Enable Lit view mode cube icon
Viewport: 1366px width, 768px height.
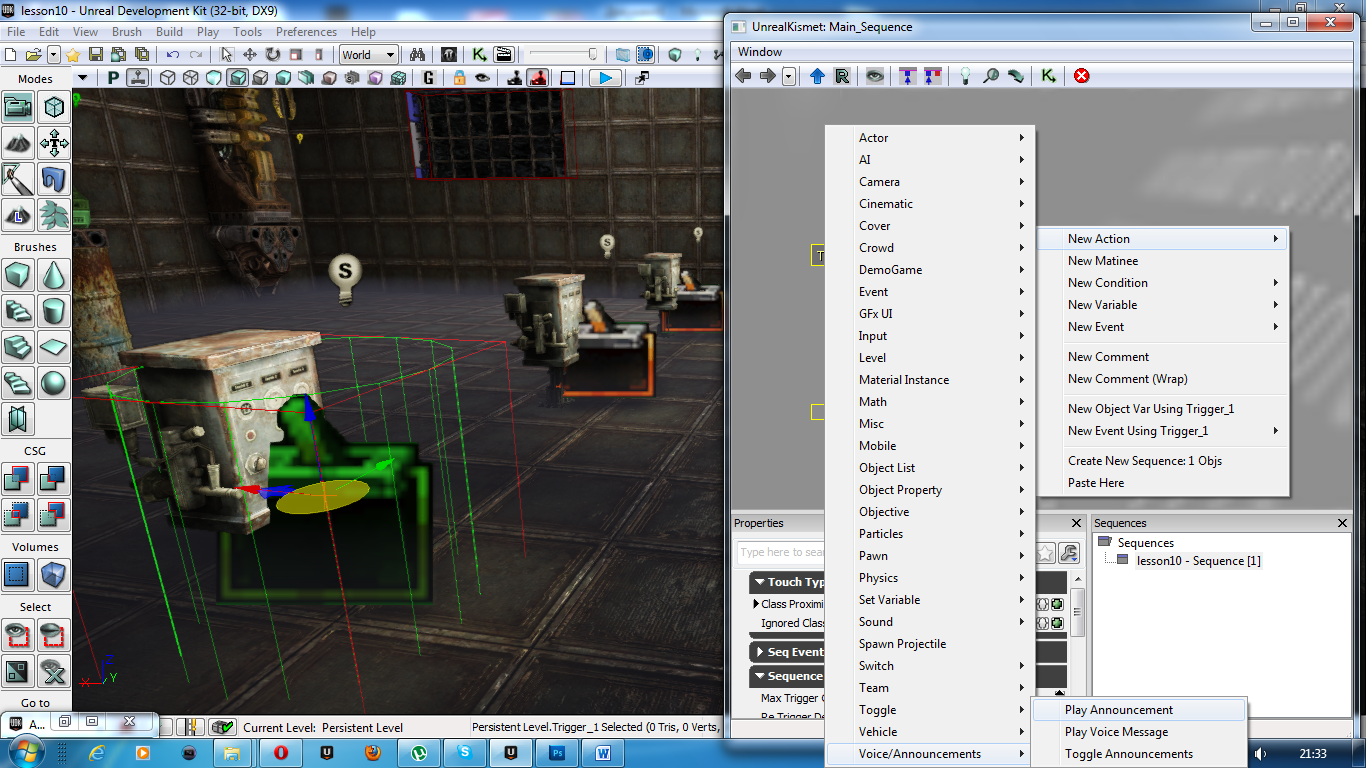pyautogui.click(x=237, y=78)
